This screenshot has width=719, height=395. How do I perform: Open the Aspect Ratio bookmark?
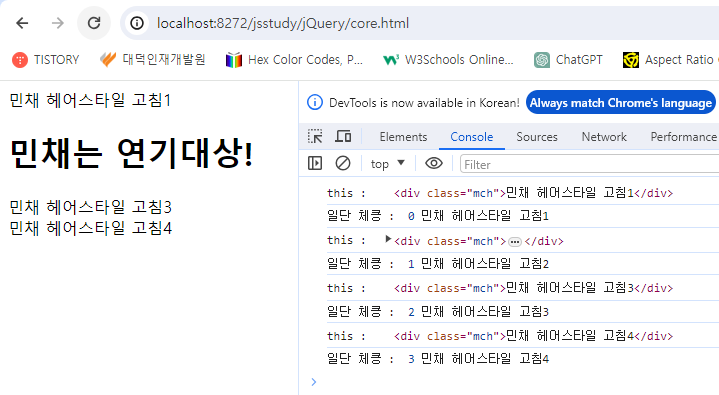[x=669, y=60]
